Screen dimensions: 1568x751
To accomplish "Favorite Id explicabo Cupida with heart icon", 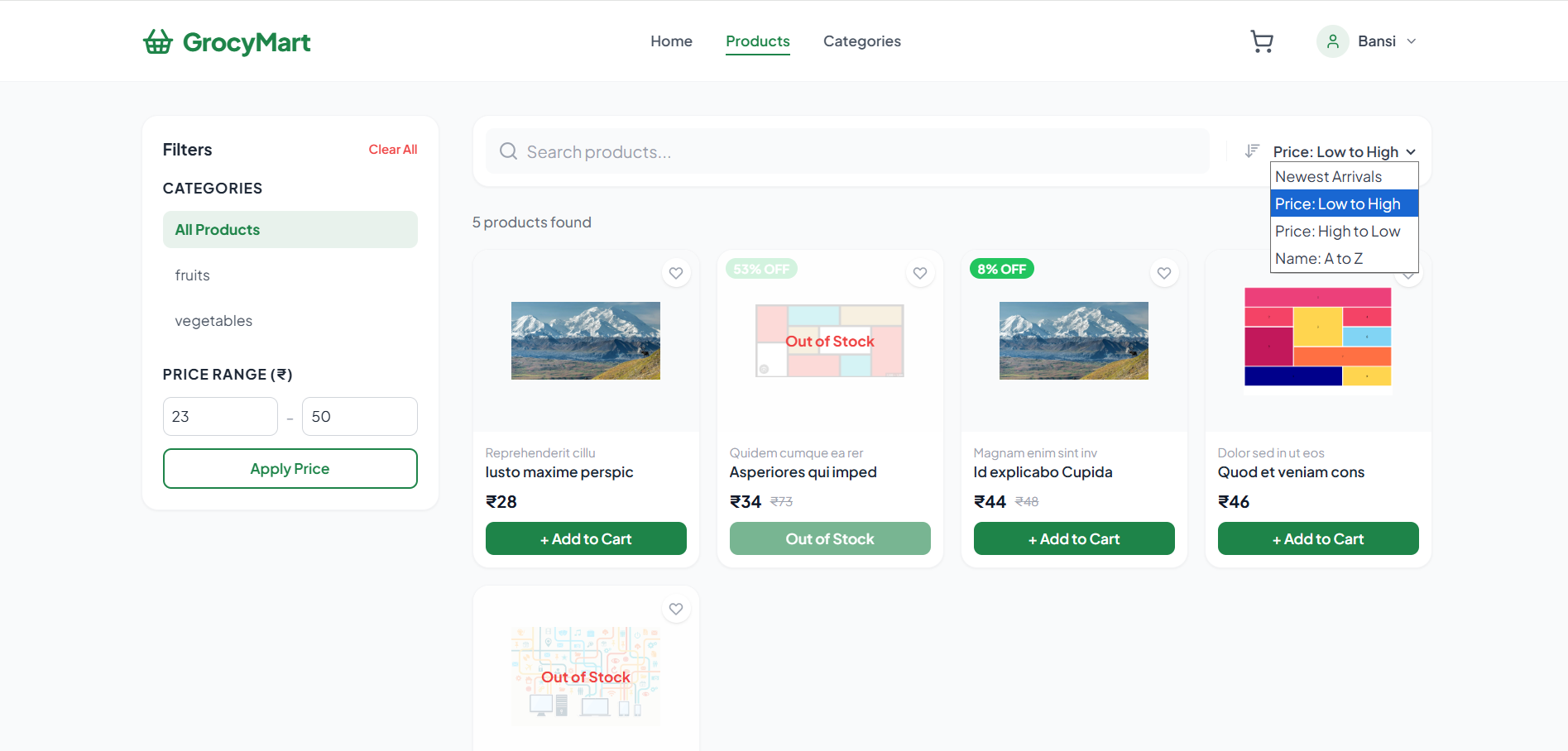I will click(x=1164, y=273).
